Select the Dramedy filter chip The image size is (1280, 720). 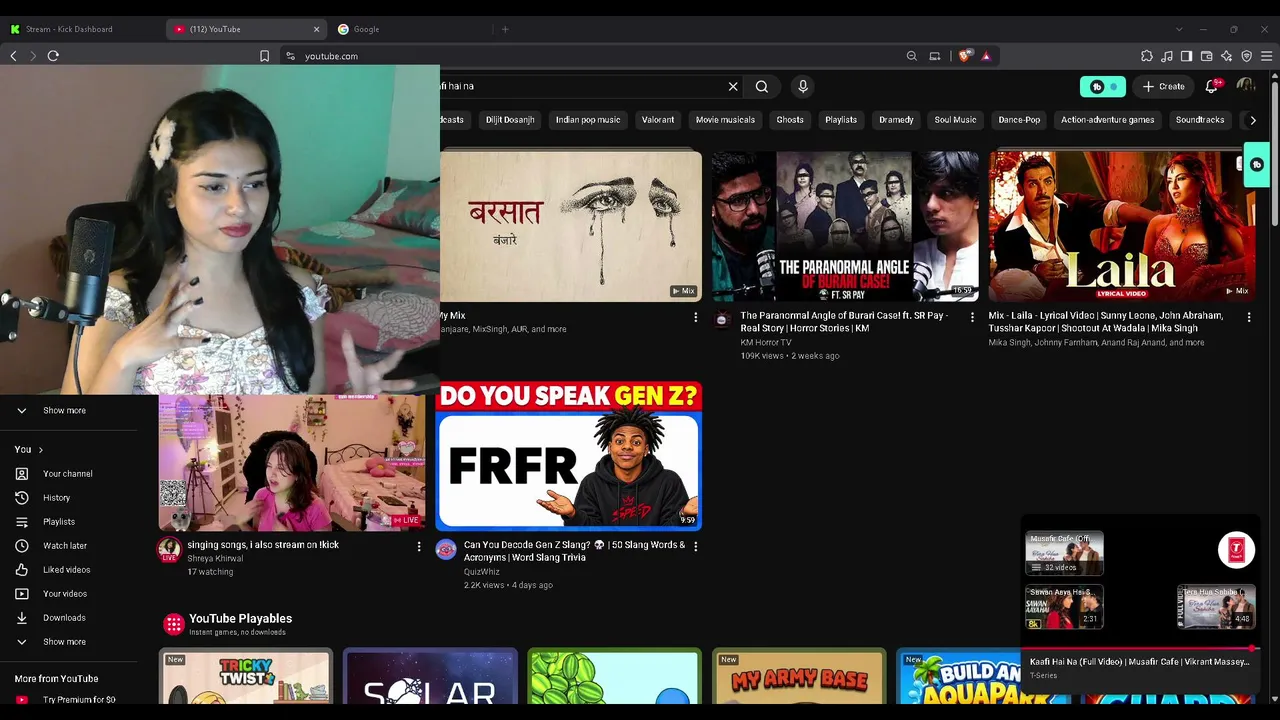[x=896, y=120]
